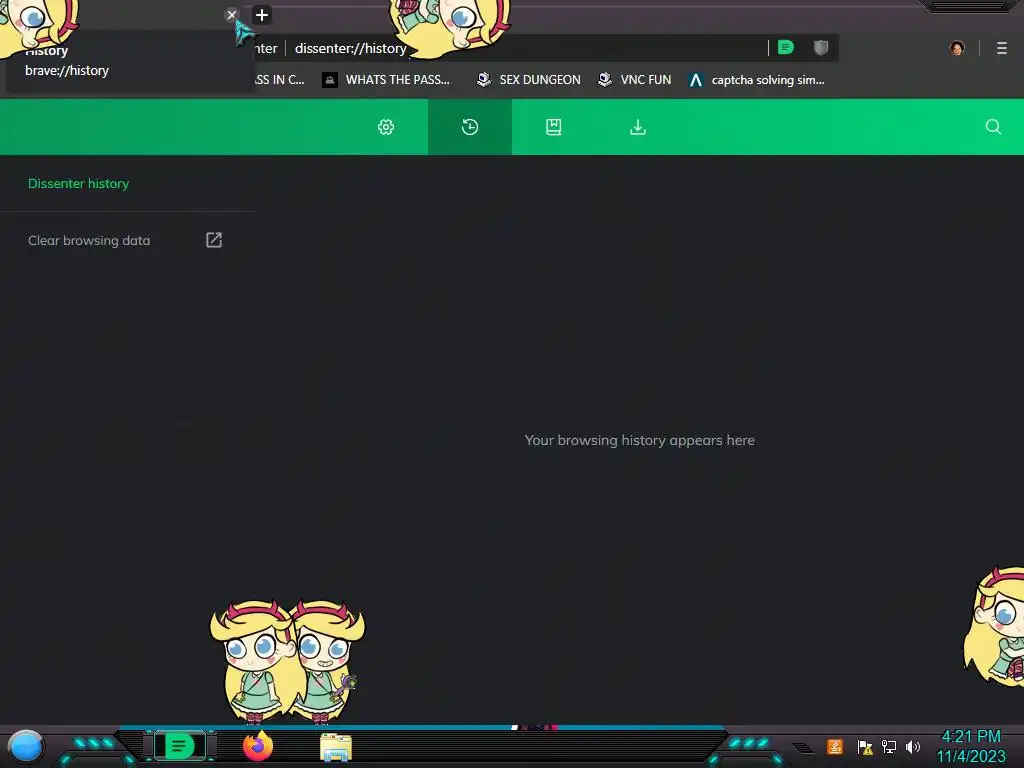The width and height of the screenshot is (1024, 768).
Task: Open a new tab with plus button
Action: pyautogui.click(x=262, y=15)
